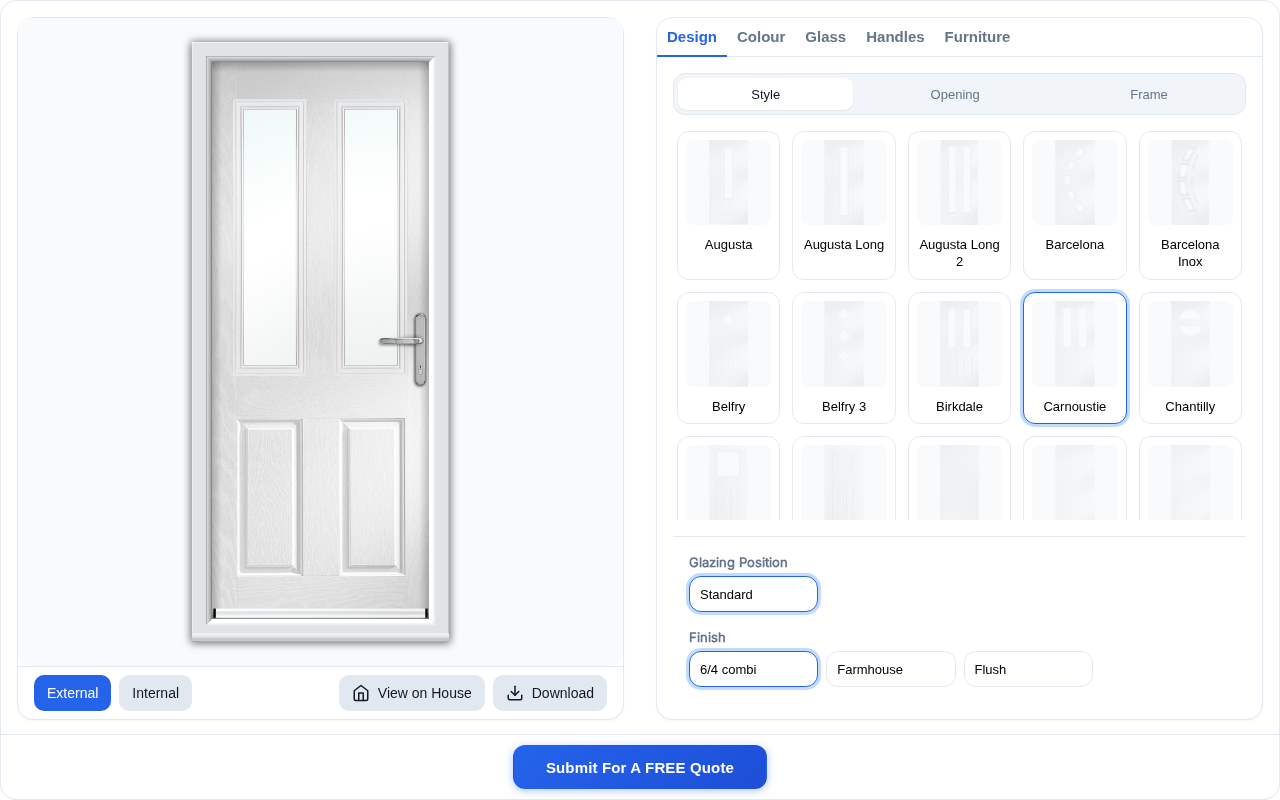Select Standard glazing position

(x=753, y=594)
